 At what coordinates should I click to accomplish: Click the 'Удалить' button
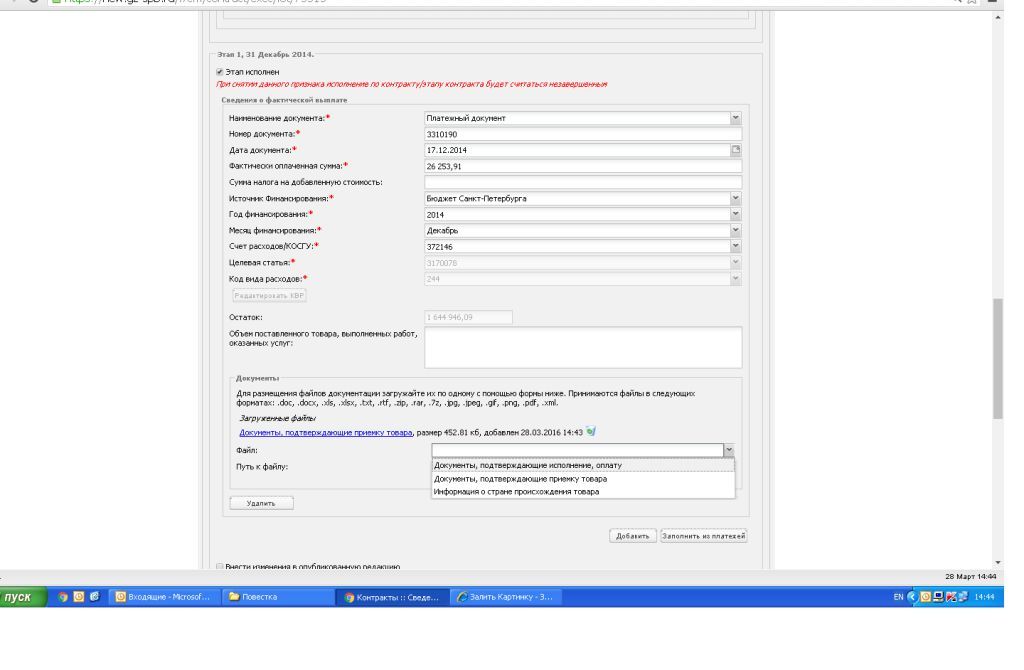261,503
